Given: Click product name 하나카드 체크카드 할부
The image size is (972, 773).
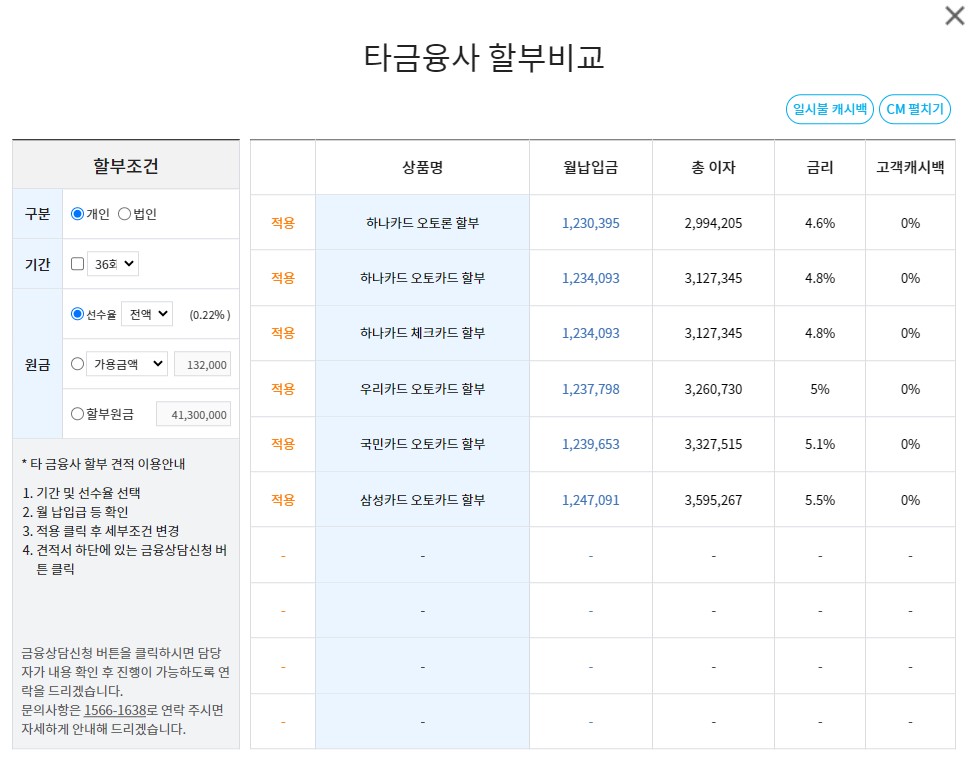Looking at the screenshot, I should coord(423,333).
